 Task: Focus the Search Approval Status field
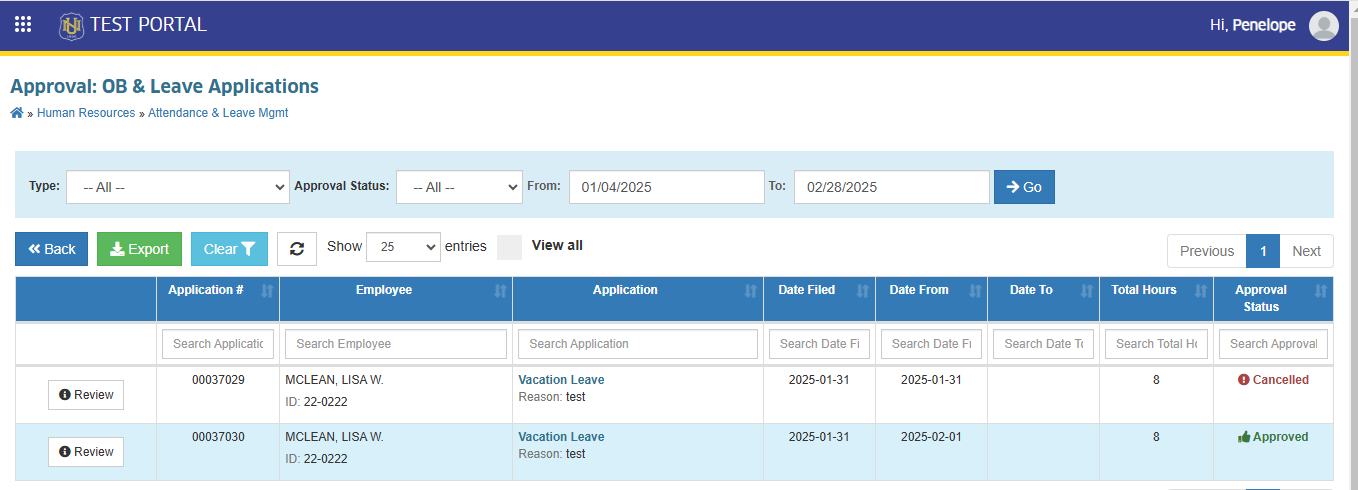pyautogui.click(x=1273, y=344)
